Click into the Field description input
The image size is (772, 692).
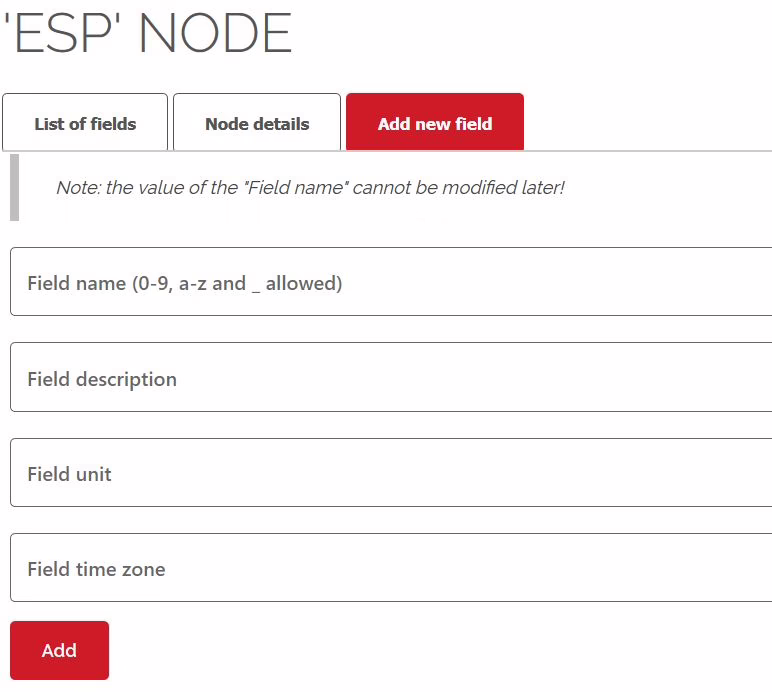pyautogui.click(x=391, y=377)
